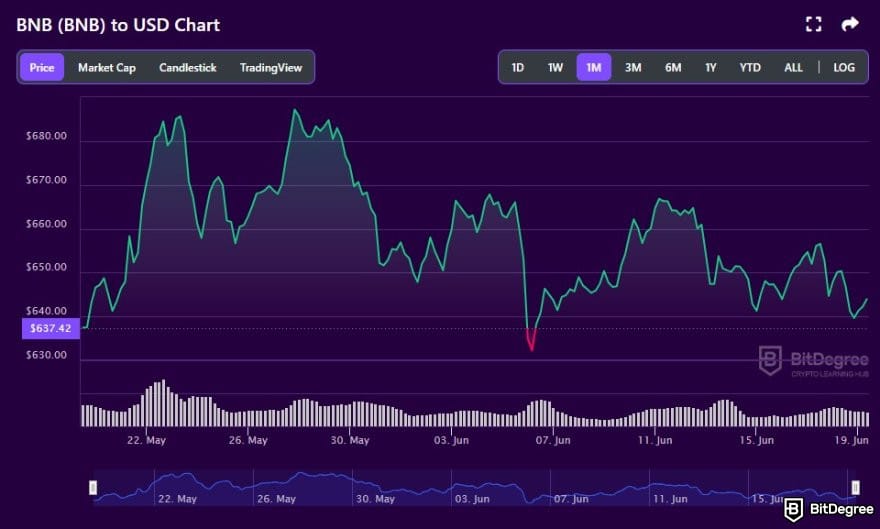Click the $670.00 axis label

coord(46,180)
